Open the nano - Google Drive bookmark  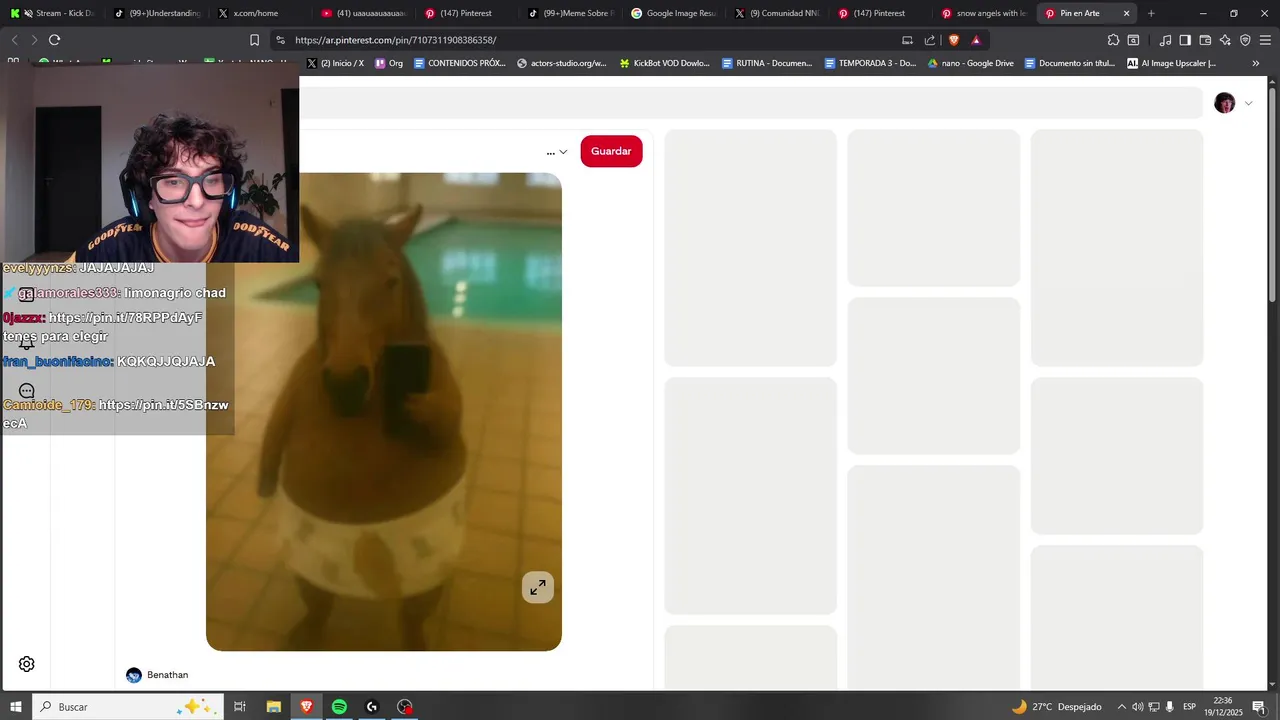click(x=970, y=63)
